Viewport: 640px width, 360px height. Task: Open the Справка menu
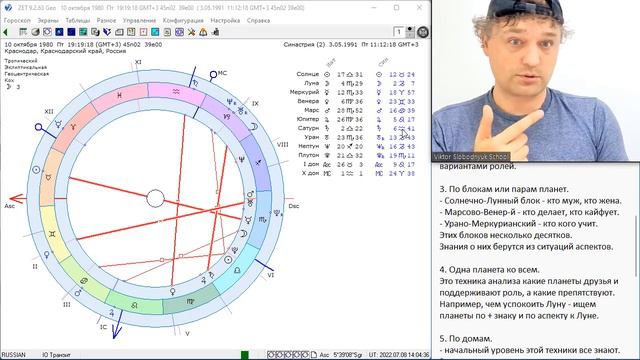(258, 20)
